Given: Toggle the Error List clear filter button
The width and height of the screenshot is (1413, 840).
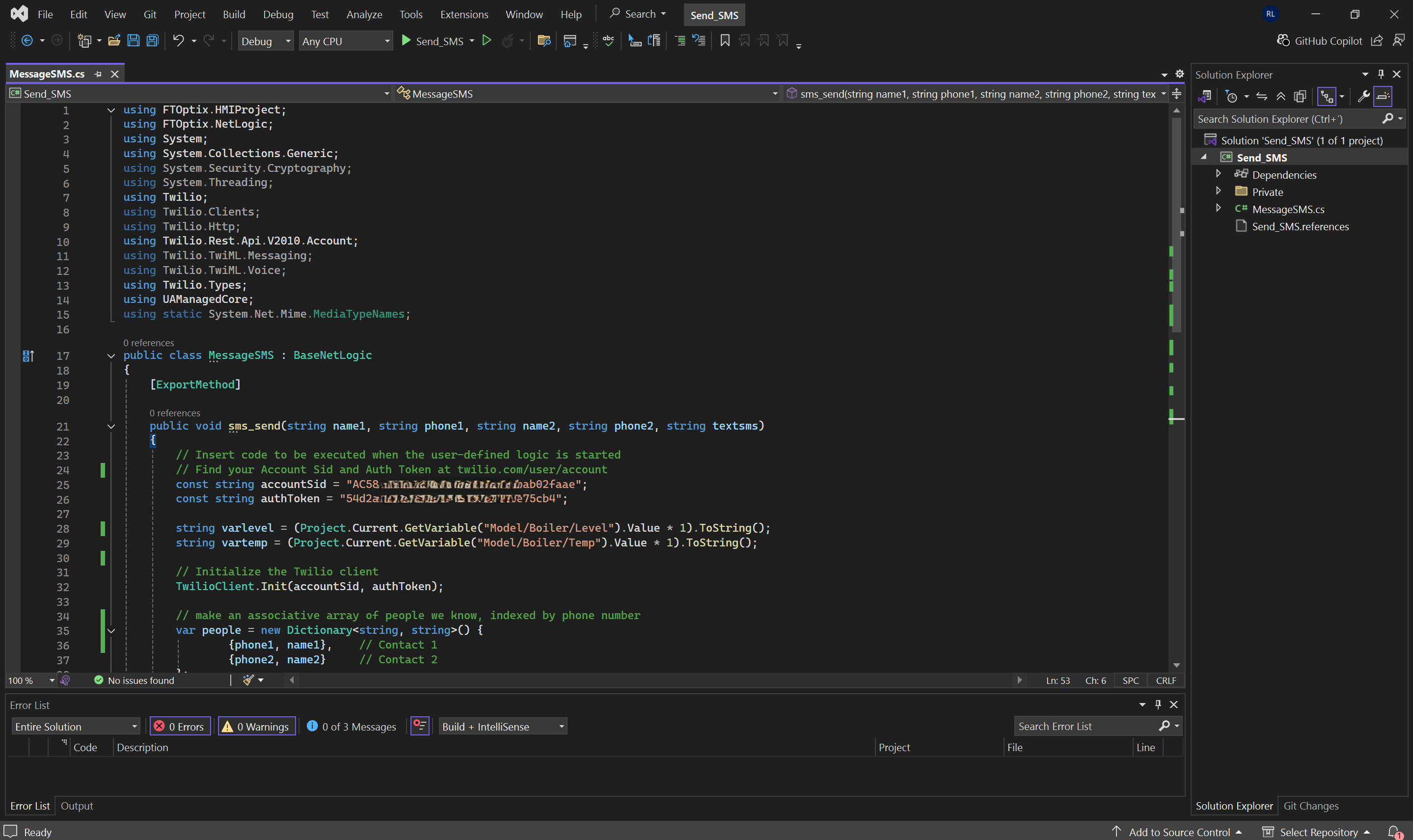Looking at the screenshot, I should point(419,726).
